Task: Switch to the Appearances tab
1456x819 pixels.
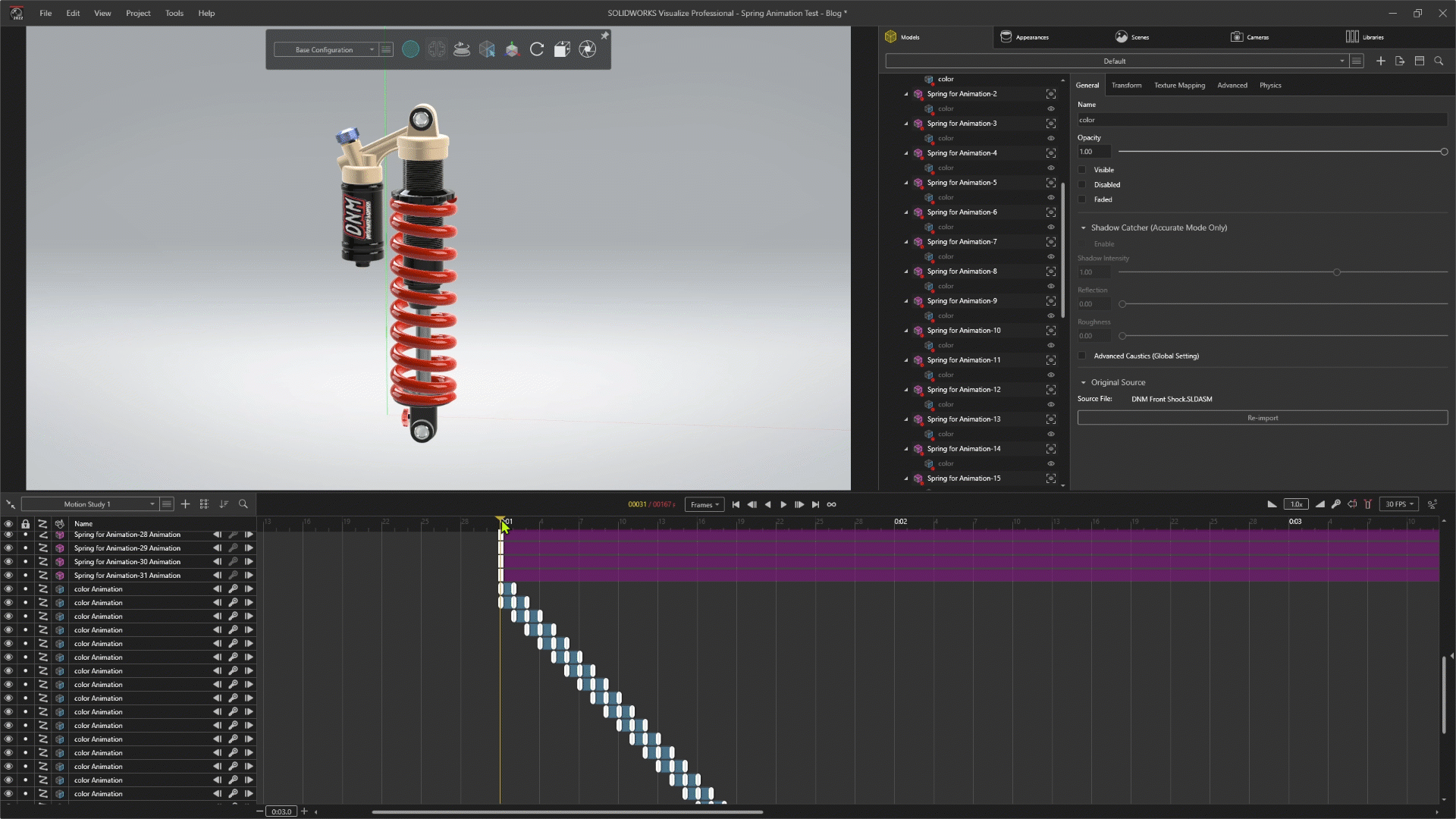Action: click(1025, 36)
